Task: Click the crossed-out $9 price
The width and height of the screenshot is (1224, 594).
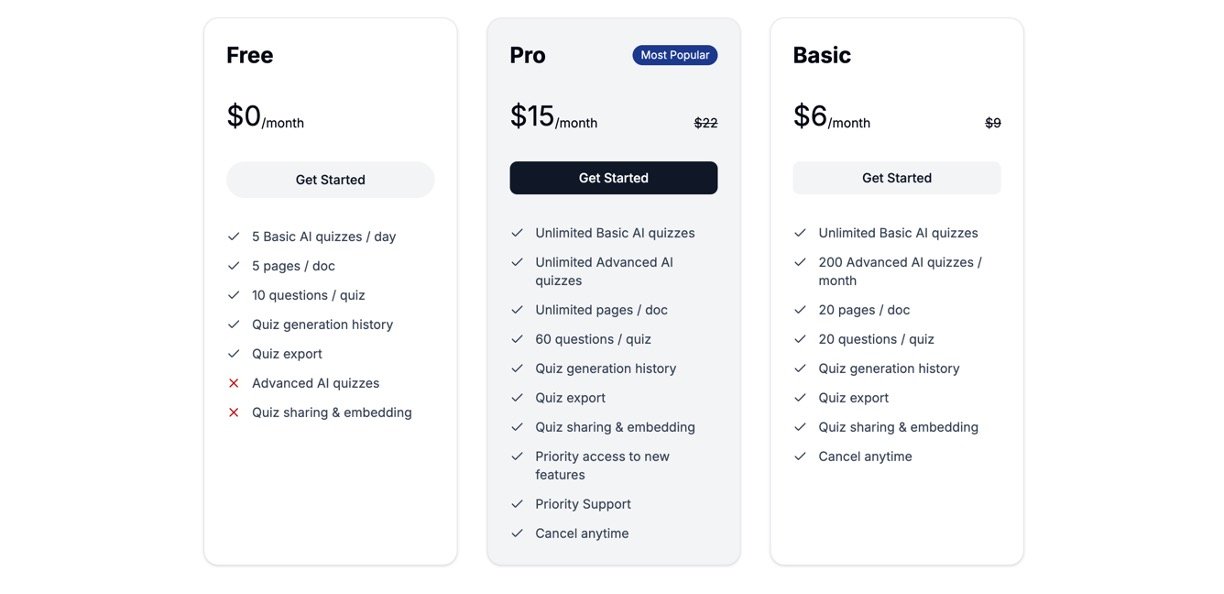Action: coord(993,123)
